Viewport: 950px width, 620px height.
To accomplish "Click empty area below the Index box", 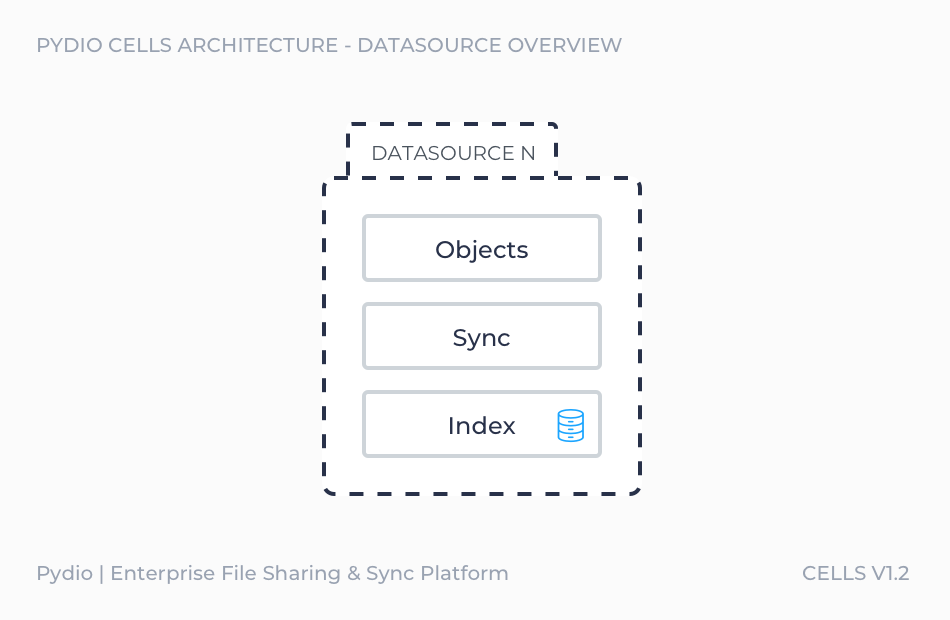I will (x=482, y=475).
